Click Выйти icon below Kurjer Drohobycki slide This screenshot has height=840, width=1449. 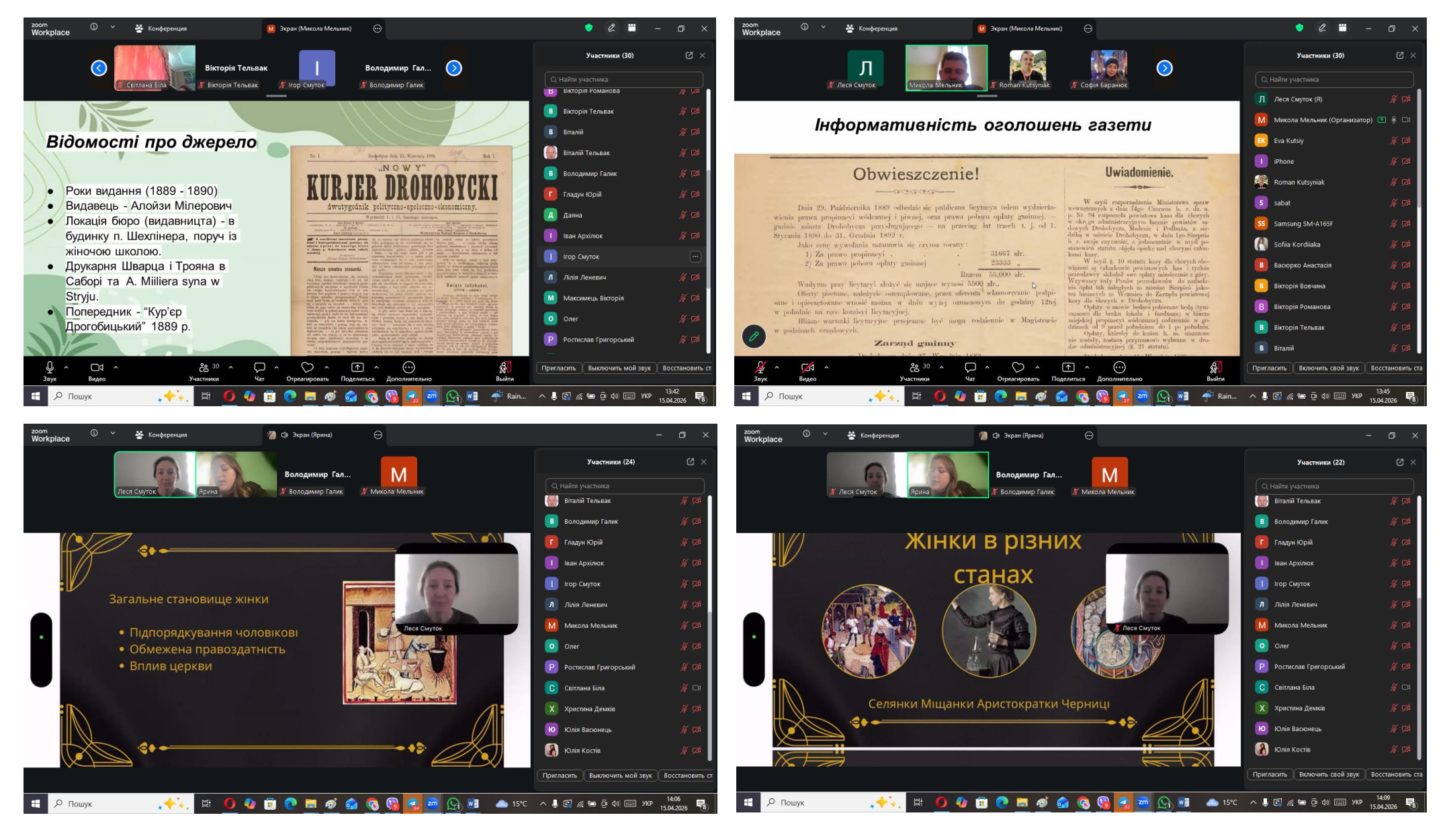(505, 367)
